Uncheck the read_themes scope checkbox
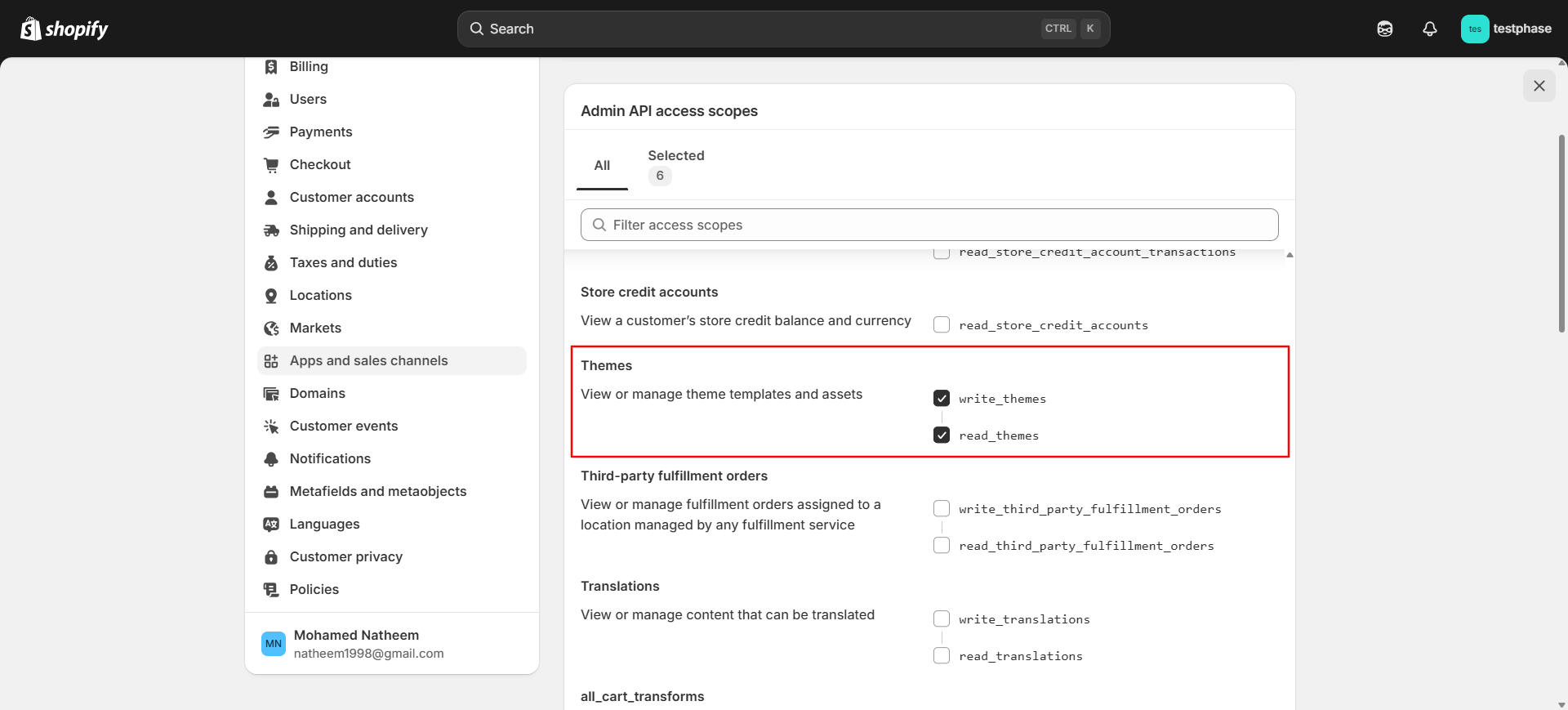The width and height of the screenshot is (1568, 710). coord(942,435)
